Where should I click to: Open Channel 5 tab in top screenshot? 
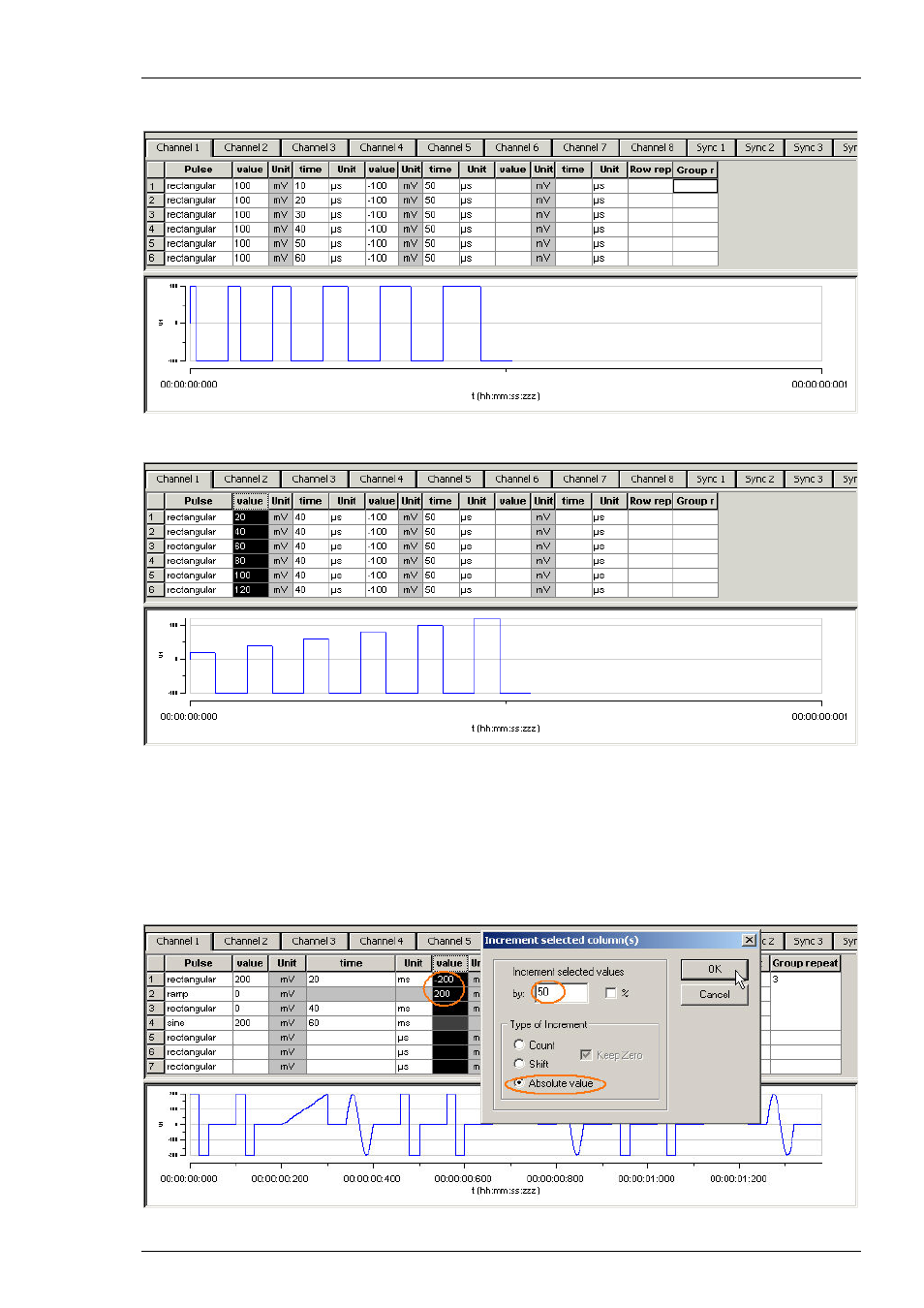449,148
